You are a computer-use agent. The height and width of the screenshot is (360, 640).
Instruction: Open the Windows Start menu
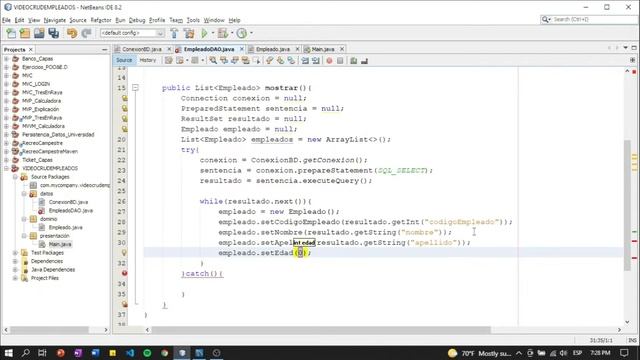point(8,353)
